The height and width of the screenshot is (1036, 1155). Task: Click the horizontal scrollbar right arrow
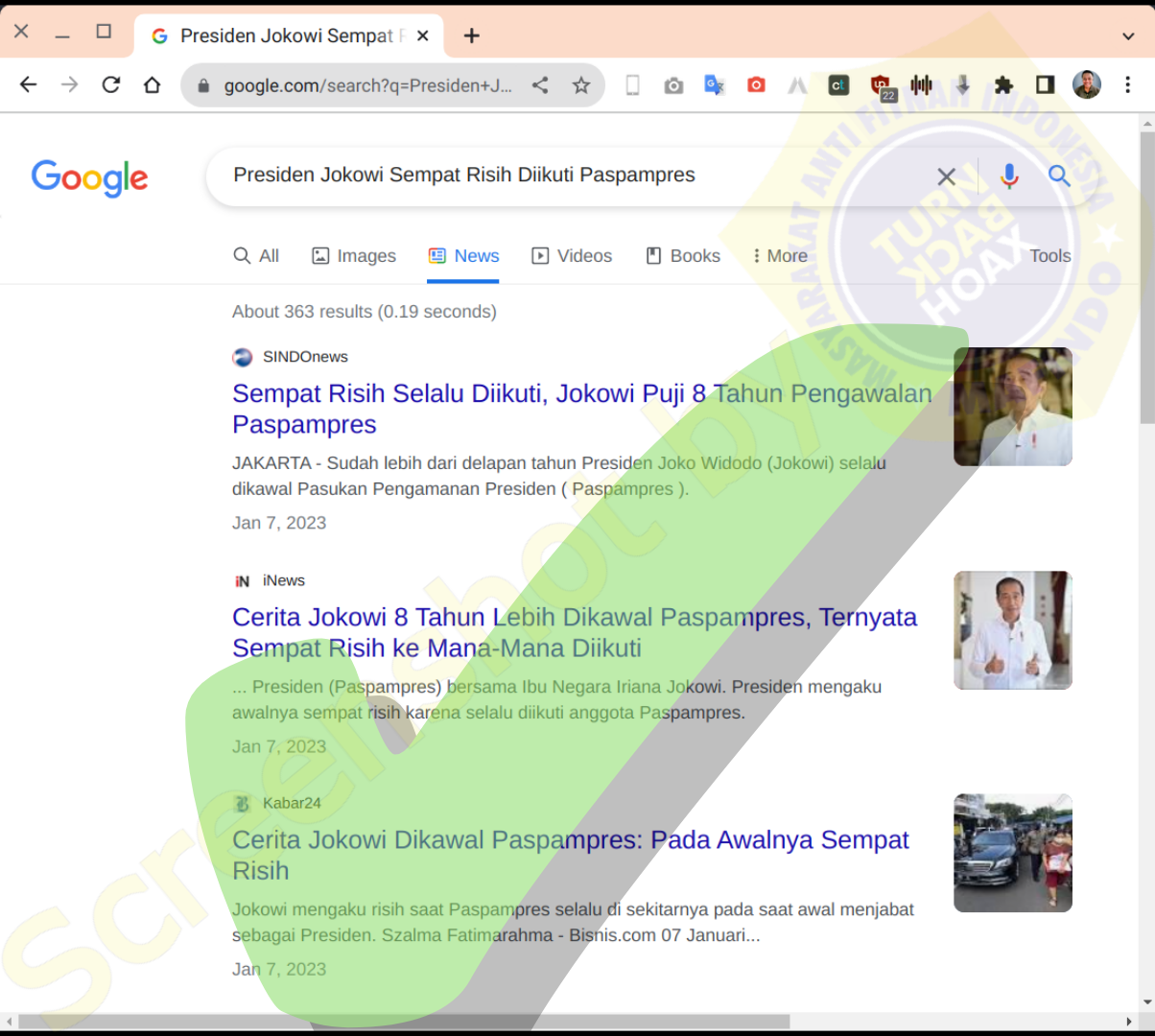click(x=1129, y=1022)
